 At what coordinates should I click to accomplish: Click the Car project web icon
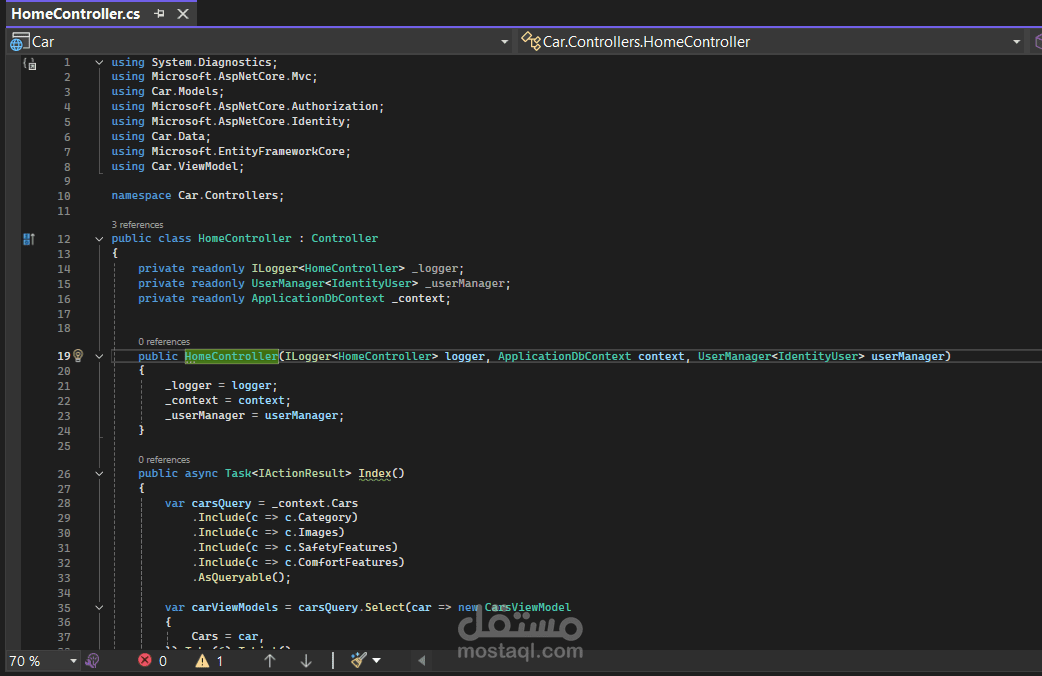20,42
